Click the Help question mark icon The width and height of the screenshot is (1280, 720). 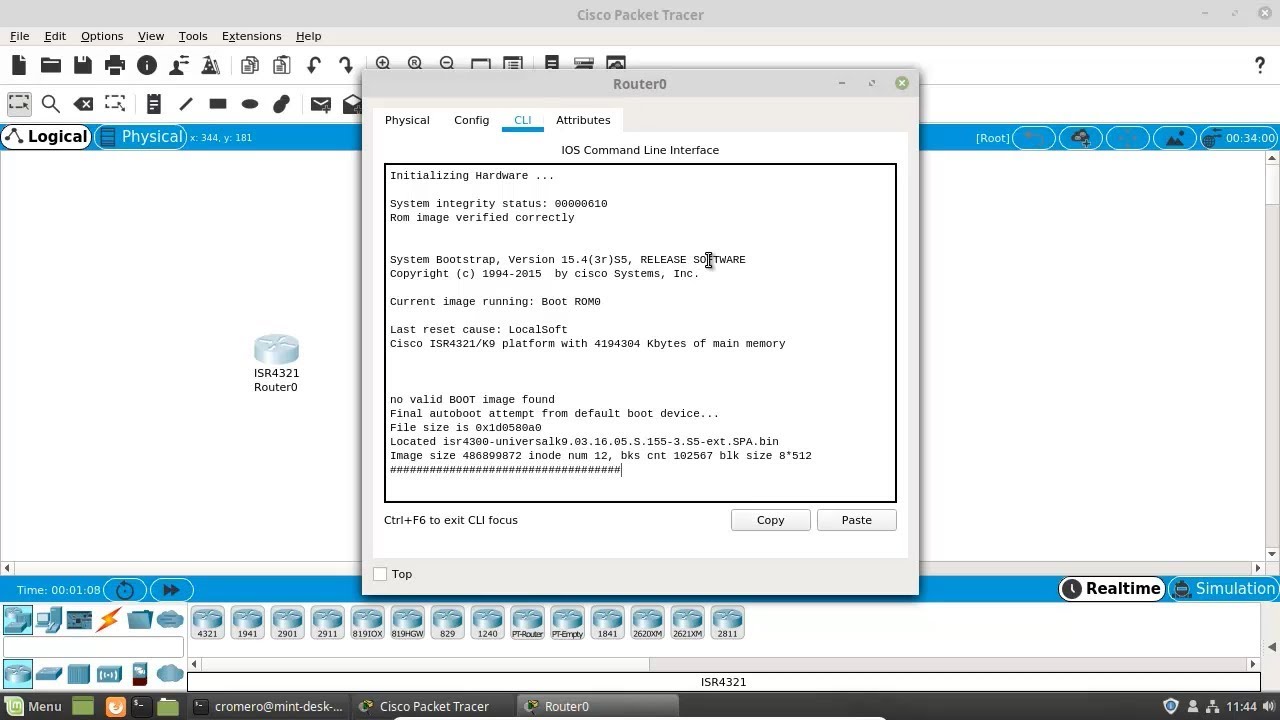point(1260,66)
